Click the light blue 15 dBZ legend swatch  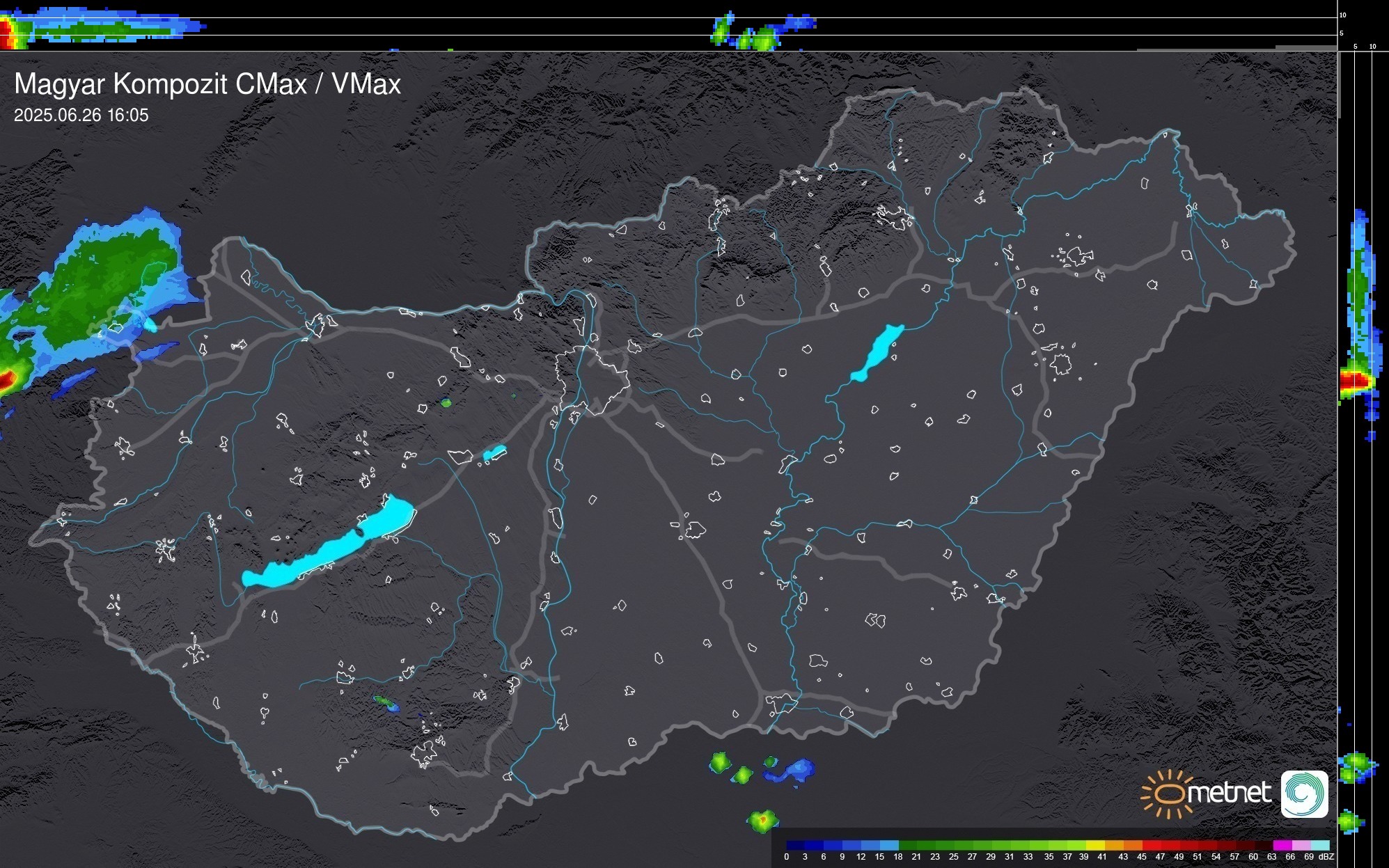(x=889, y=846)
